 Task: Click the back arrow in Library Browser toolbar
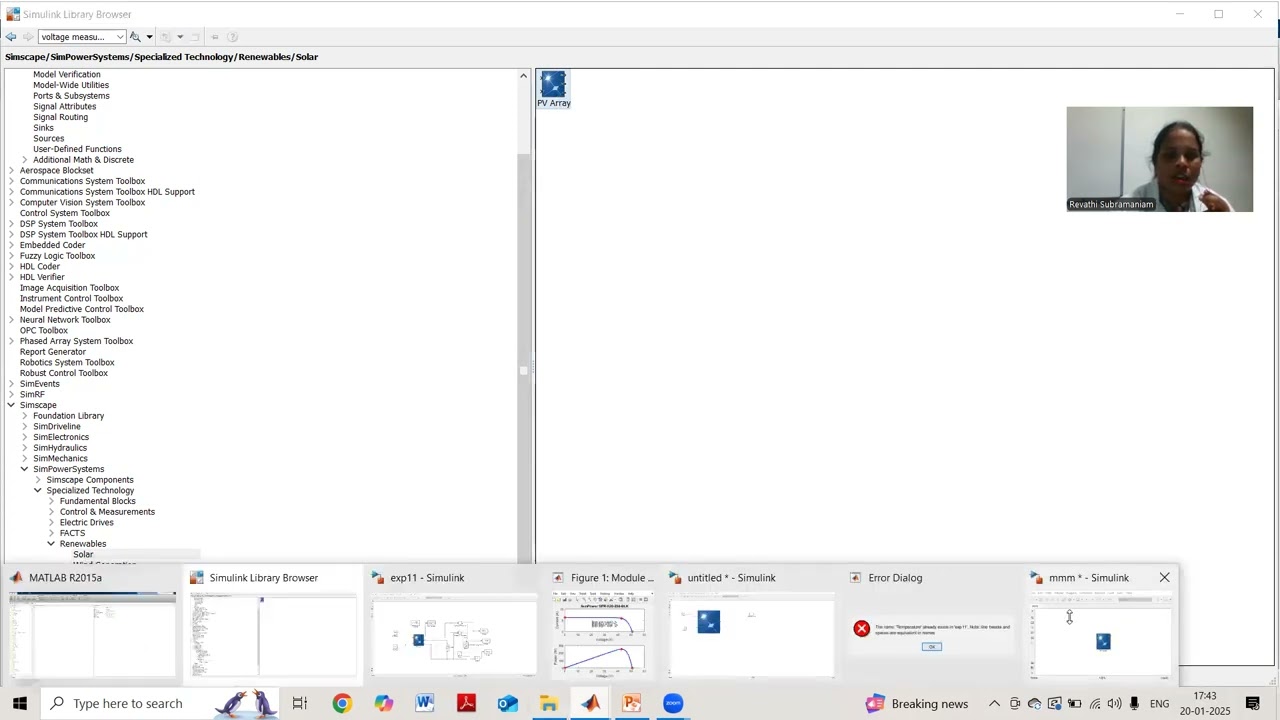[11, 37]
